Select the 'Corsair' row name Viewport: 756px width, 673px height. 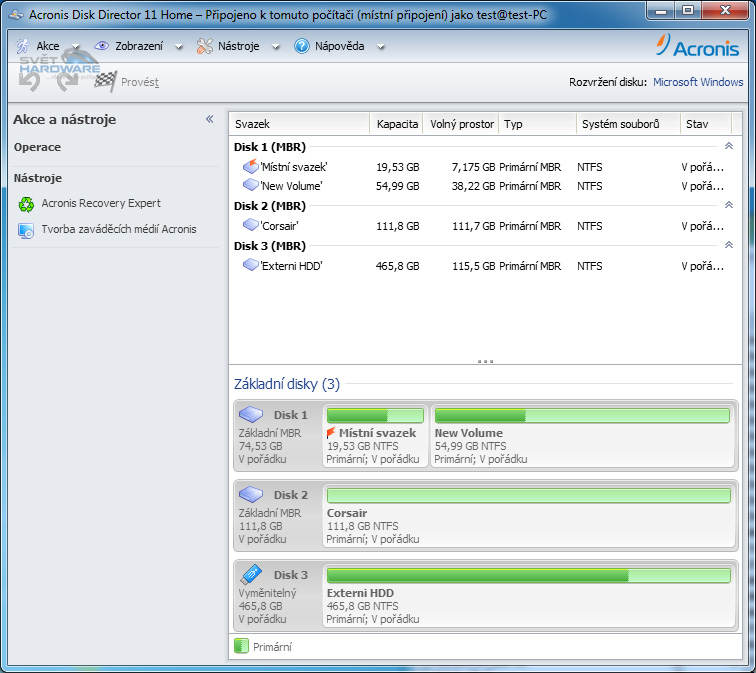tap(279, 226)
